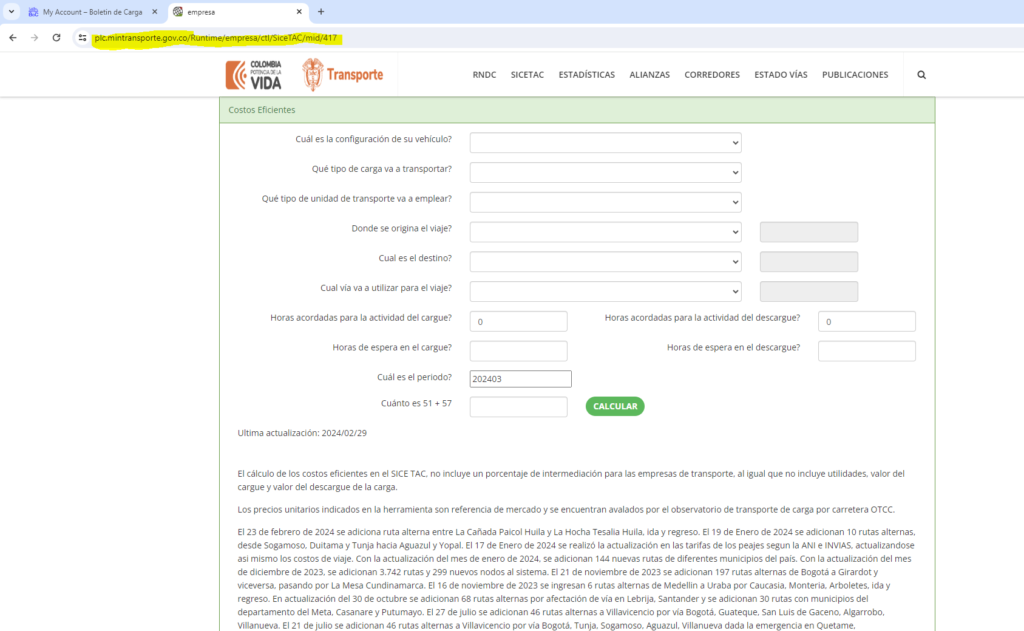Click the site info icon in address bar
This screenshot has height=631, width=1024.
click(x=83, y=38)
